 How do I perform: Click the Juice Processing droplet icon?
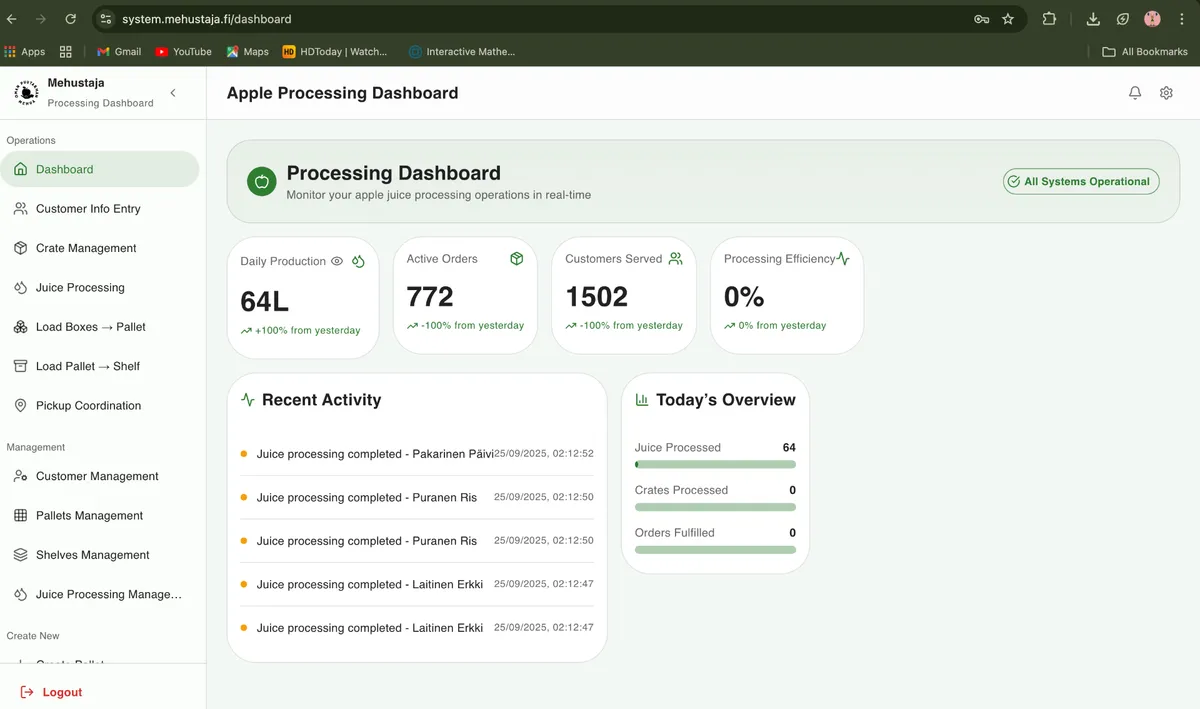(x=20, y=287)
